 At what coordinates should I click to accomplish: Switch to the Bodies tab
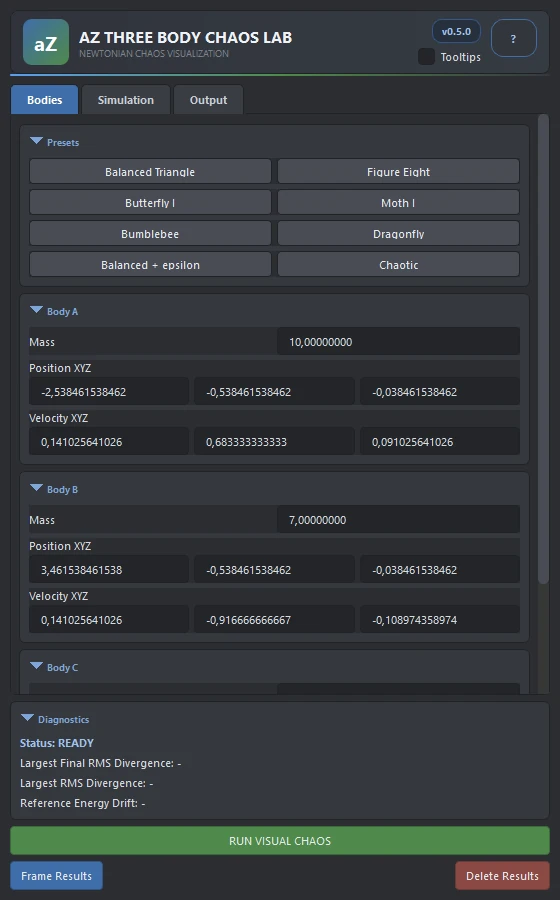(45, 100)
